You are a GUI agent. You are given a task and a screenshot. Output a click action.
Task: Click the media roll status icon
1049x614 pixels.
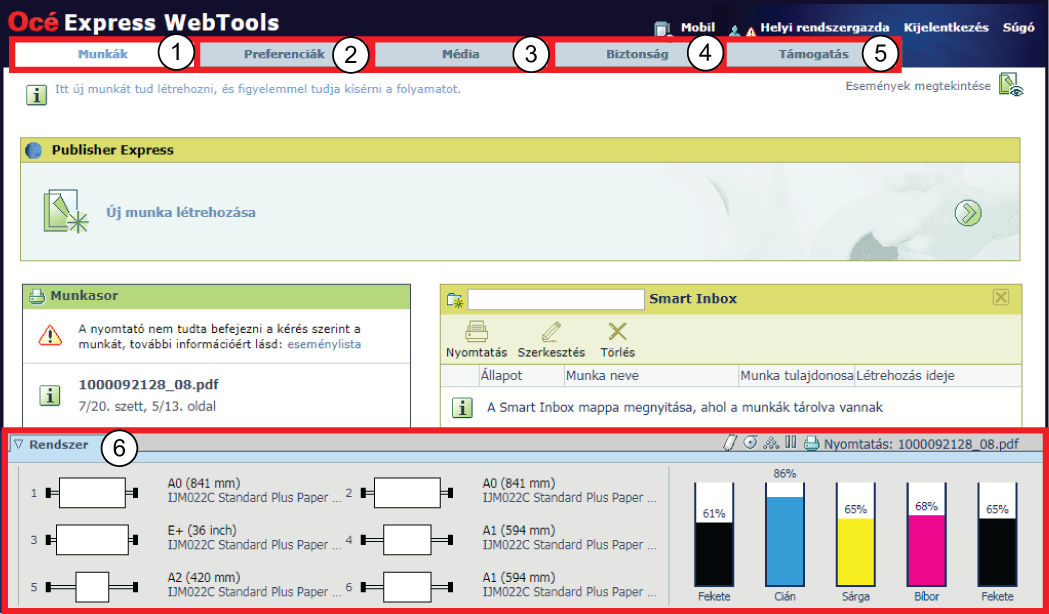click(751, 443)
